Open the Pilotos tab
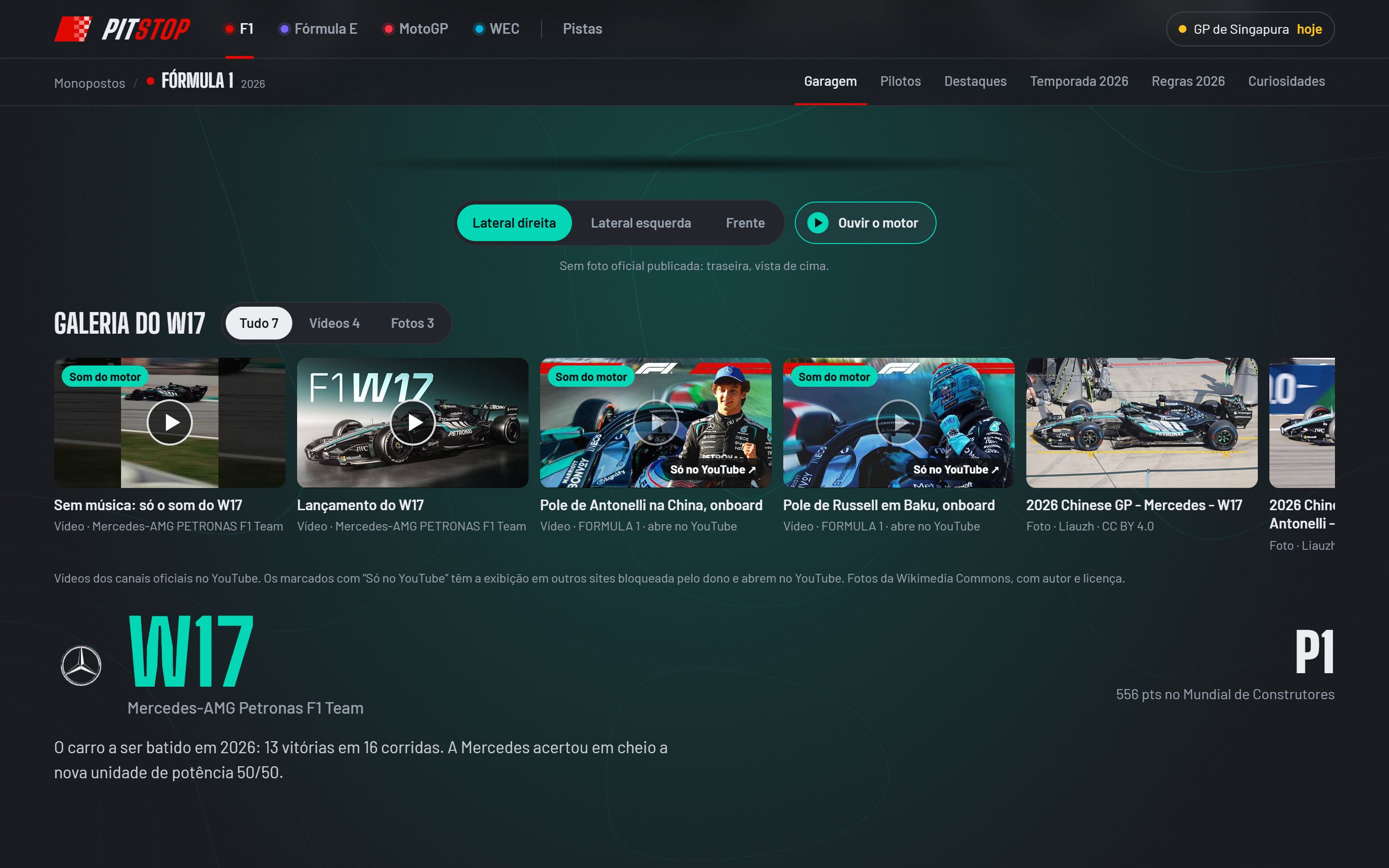 (900, 81)
